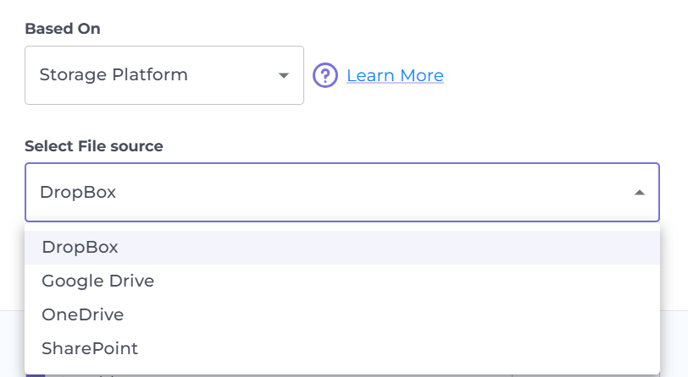Click the purple question mark help icon
Viewport: 688px width, 377px height.
pyautogui.click(x=325, y=75)
